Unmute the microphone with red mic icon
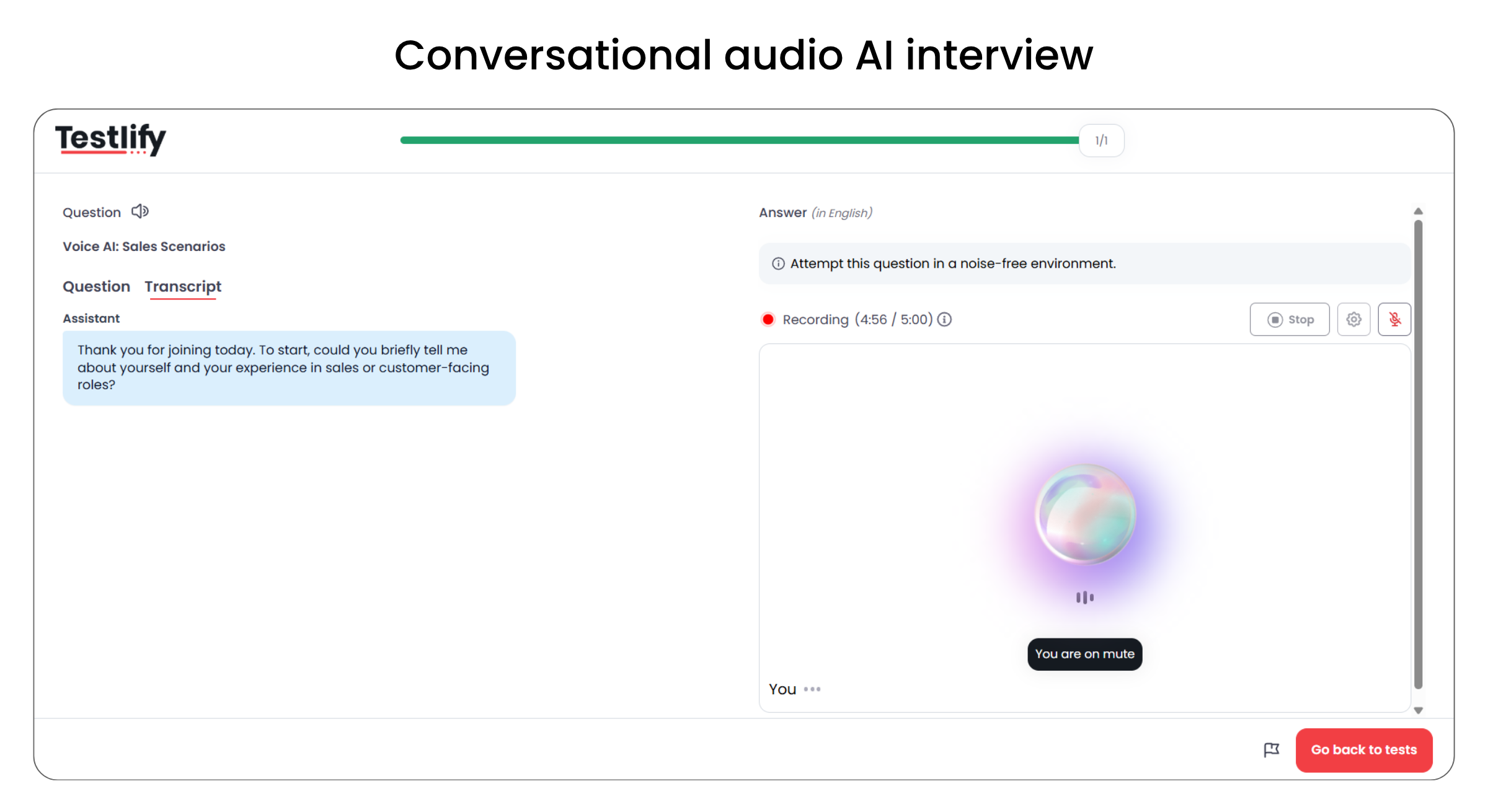 click(1394, 319)
